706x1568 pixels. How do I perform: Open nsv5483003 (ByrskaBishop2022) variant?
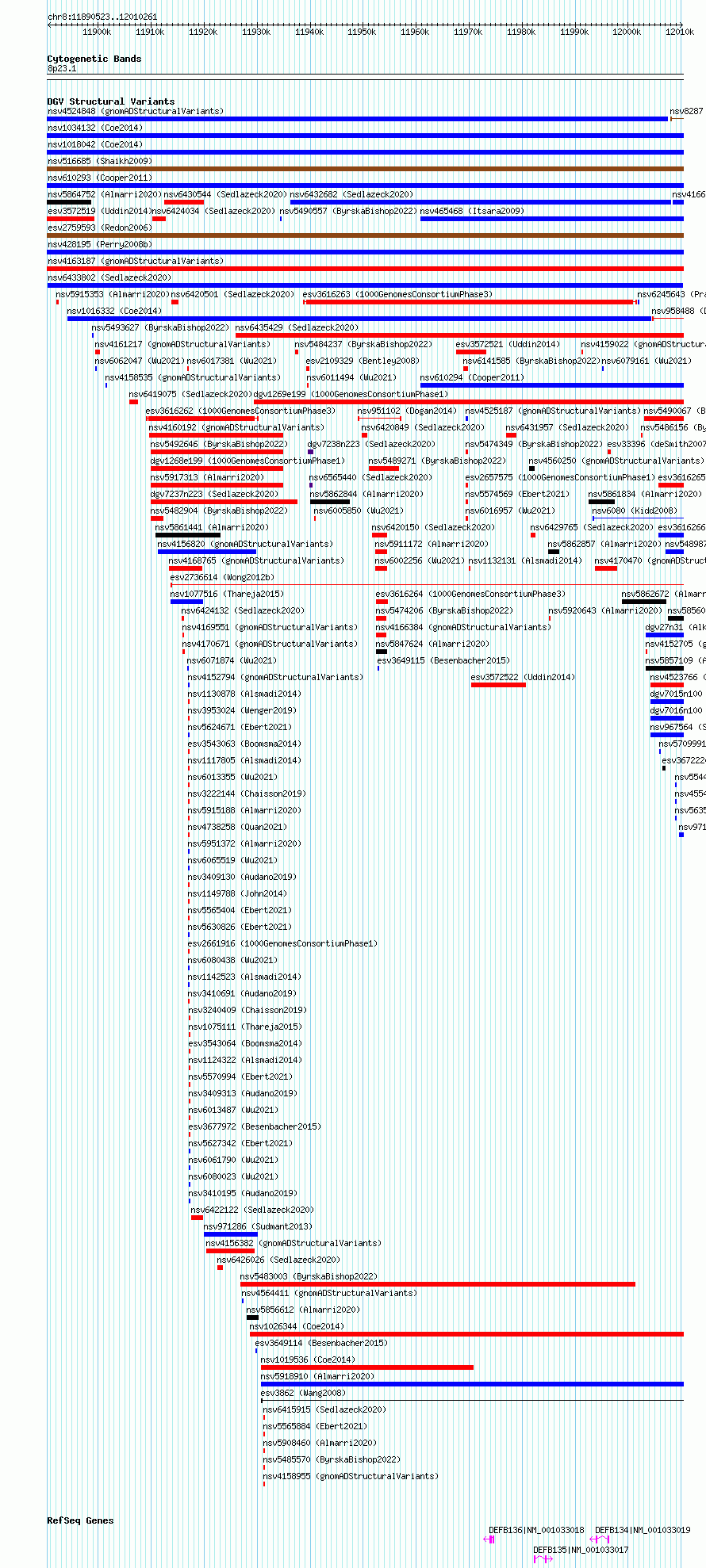point(309,1276)
